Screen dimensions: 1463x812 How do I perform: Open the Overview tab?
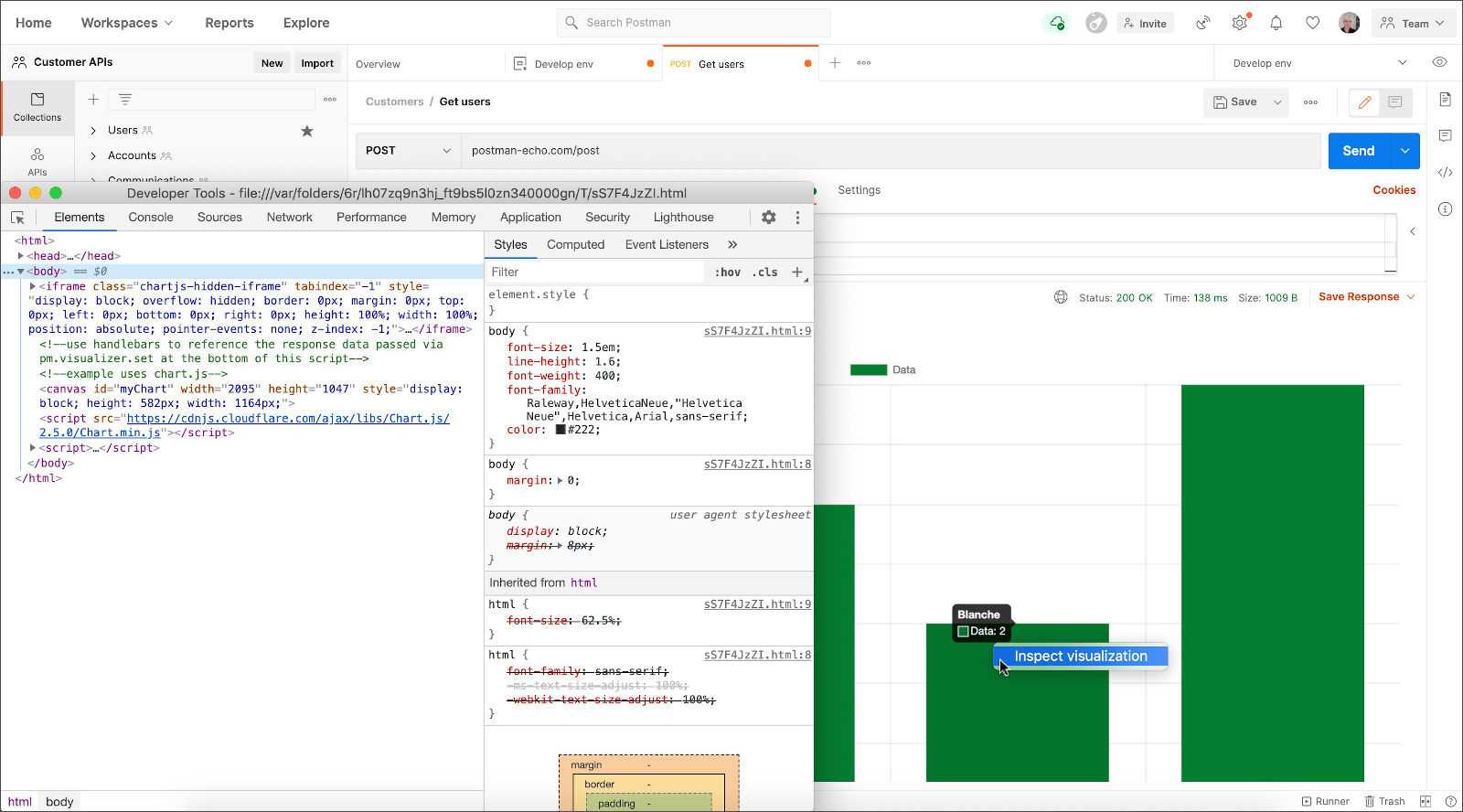click(379, 64)
